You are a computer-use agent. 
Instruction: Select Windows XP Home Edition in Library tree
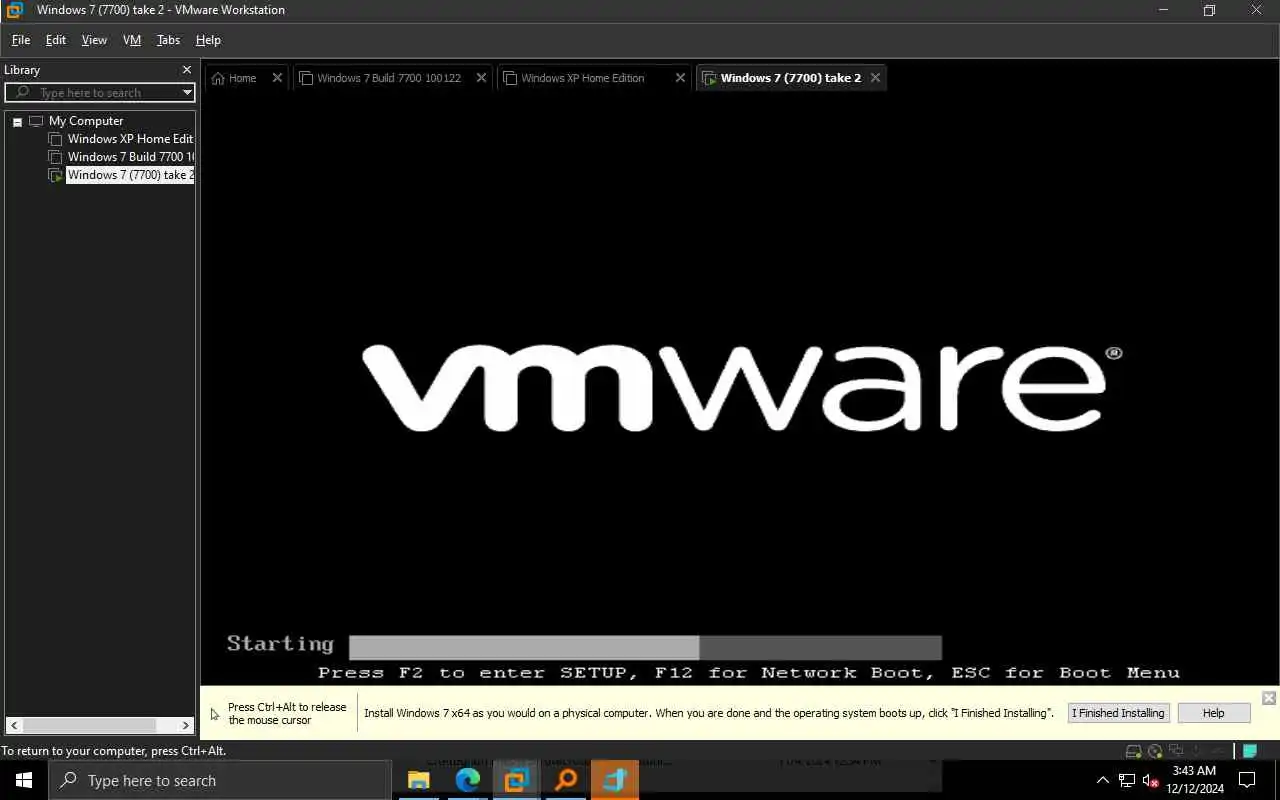130,139
